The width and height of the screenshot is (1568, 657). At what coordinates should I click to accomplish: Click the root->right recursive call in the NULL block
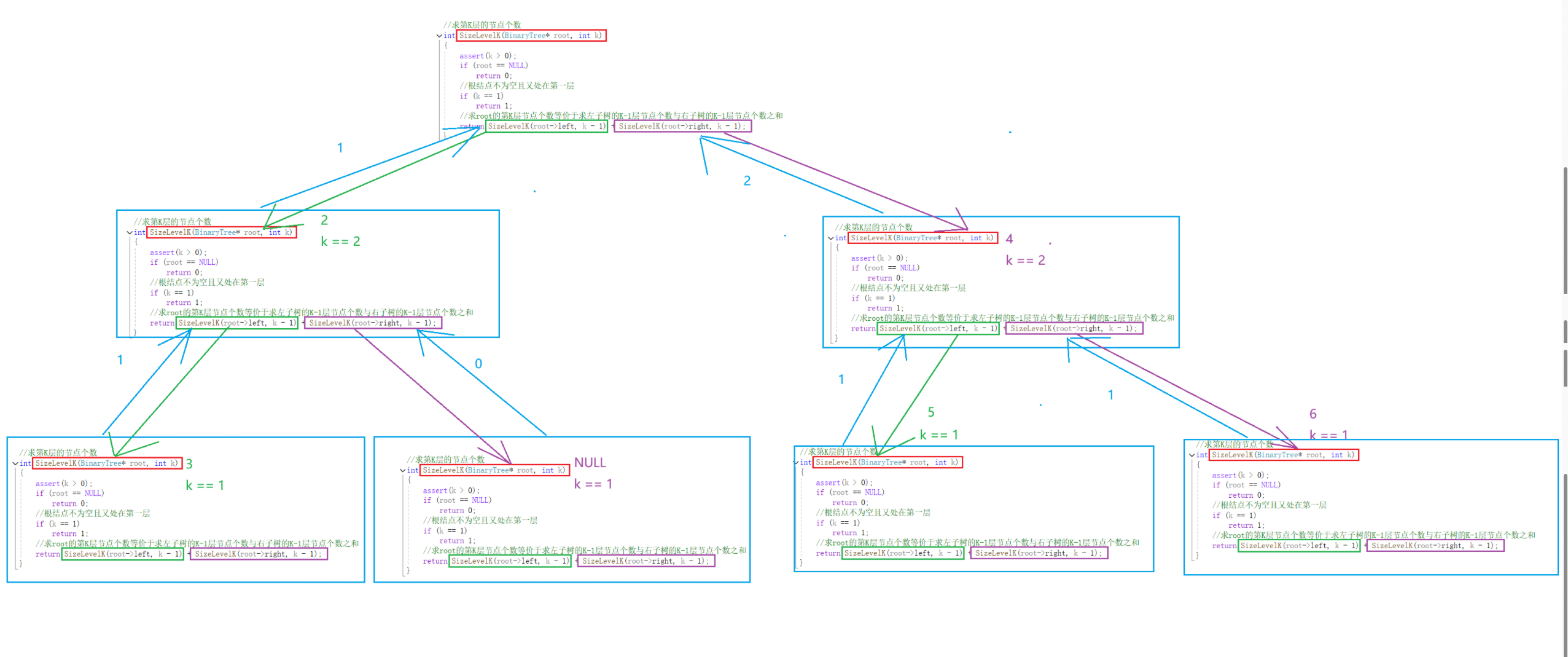(646, 561)
